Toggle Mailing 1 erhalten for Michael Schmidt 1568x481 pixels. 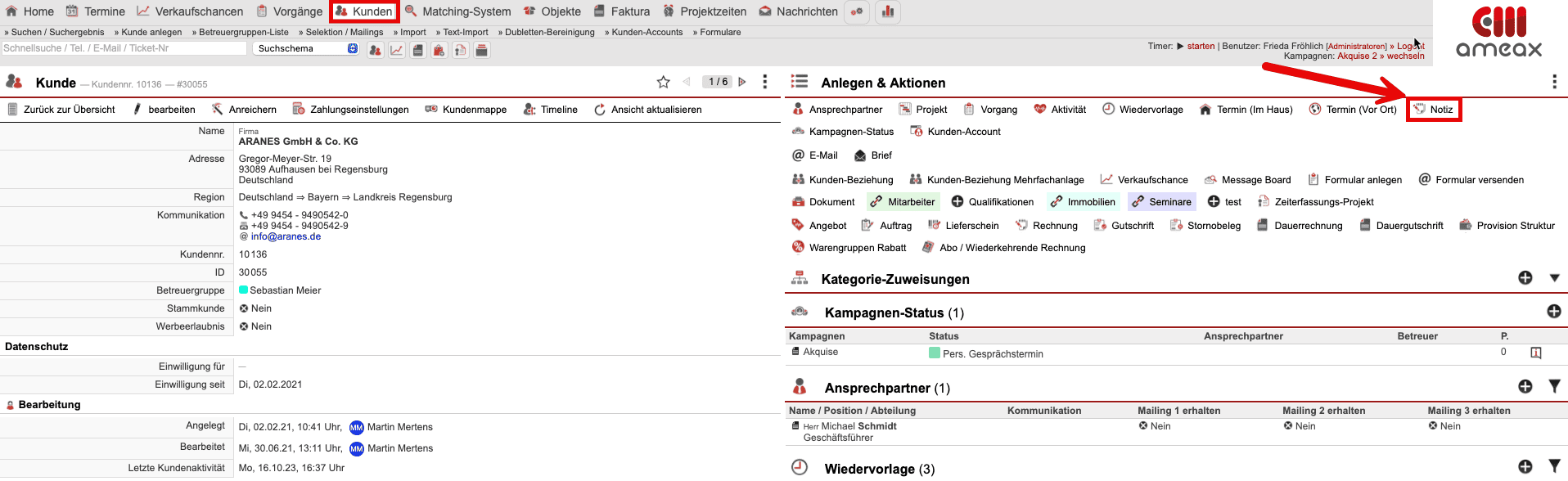click(x=1143, y=426)
